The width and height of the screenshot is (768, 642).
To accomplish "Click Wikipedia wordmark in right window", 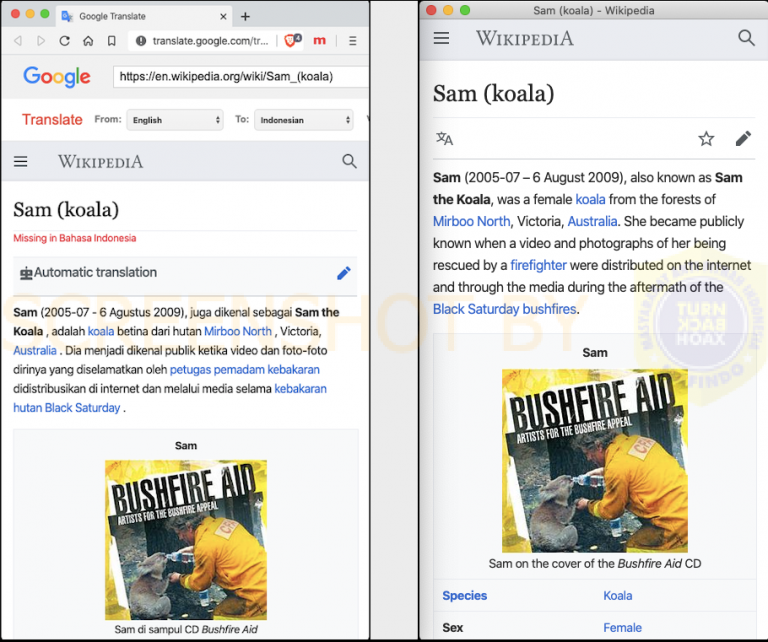I will pyautogui.click(x=525, y=38).
